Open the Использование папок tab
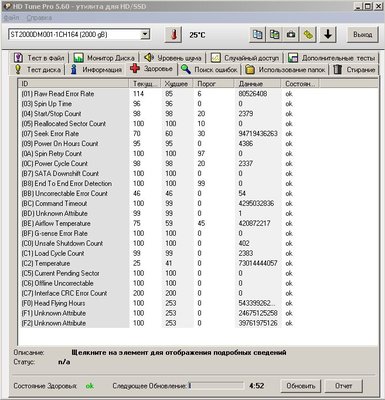Screen dimensions: 385x400 (x=286, y=70)
